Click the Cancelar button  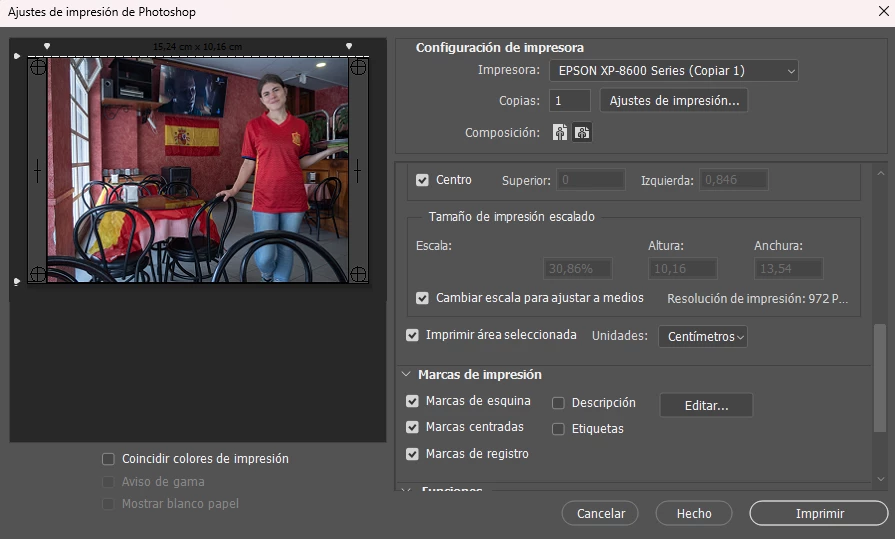[600, 513]
